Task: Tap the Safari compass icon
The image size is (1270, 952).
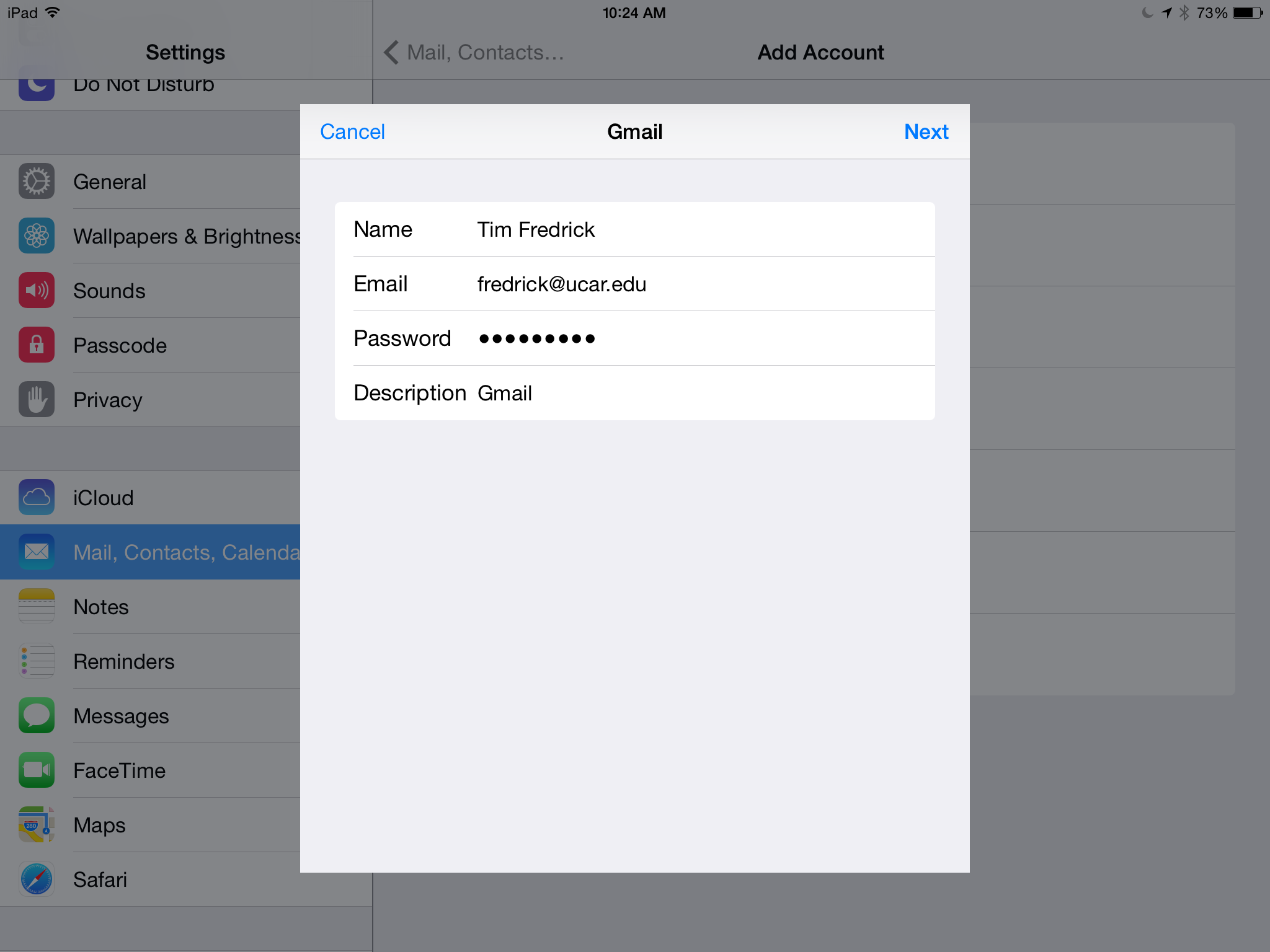Action: 37,879
